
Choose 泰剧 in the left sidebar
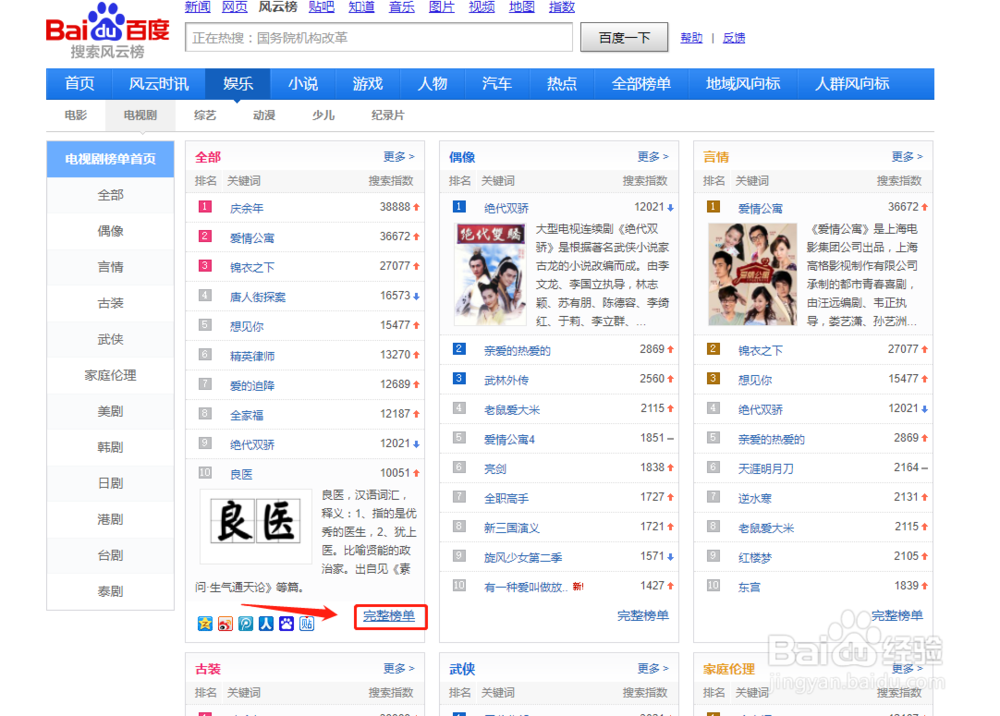110,591
